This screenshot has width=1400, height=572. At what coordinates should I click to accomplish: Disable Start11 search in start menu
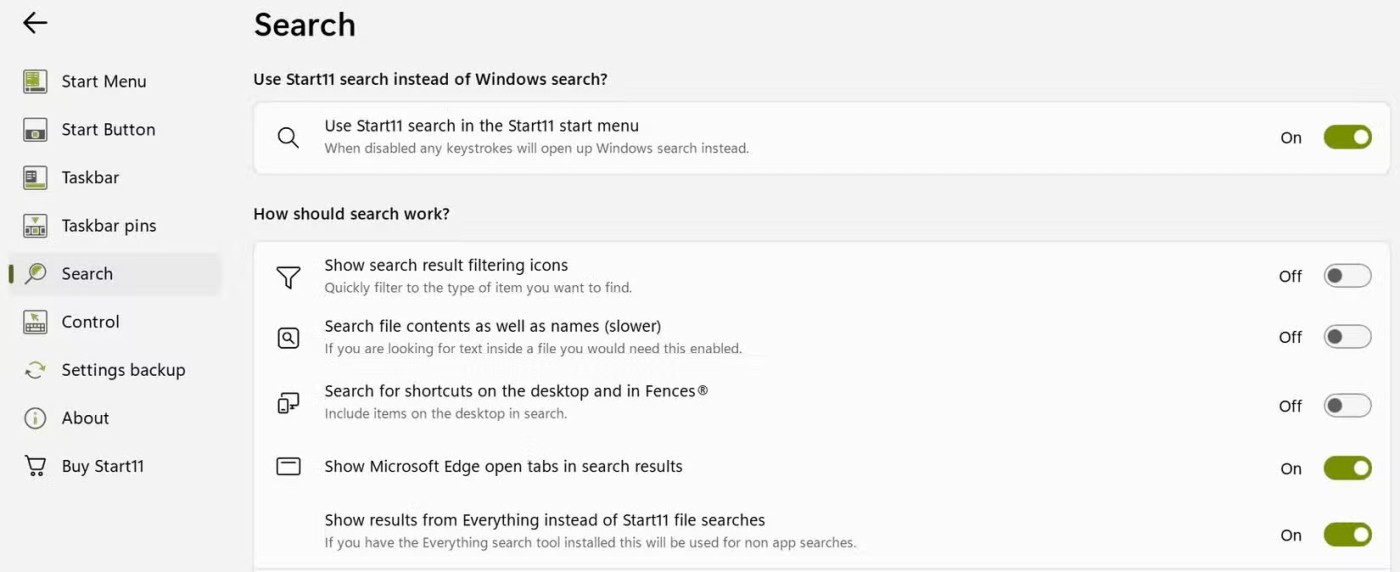1347,137
